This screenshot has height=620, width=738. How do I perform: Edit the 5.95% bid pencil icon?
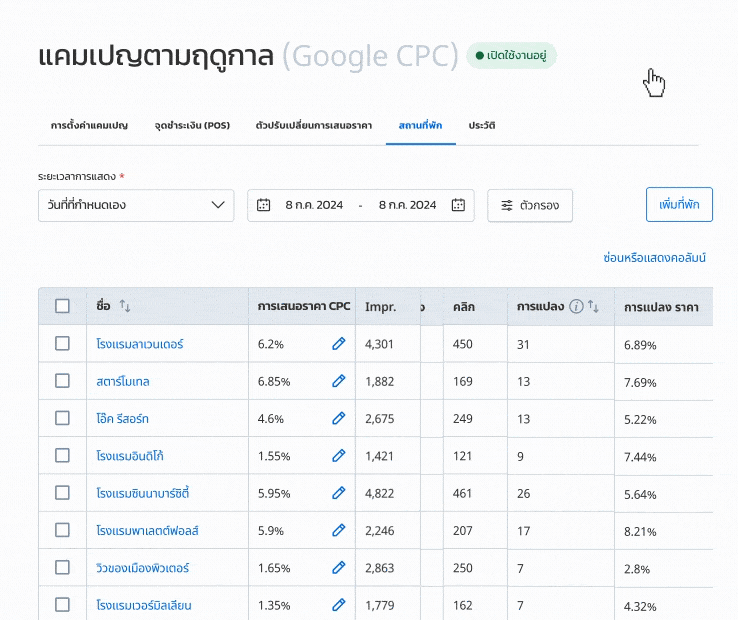pos(338,493)
